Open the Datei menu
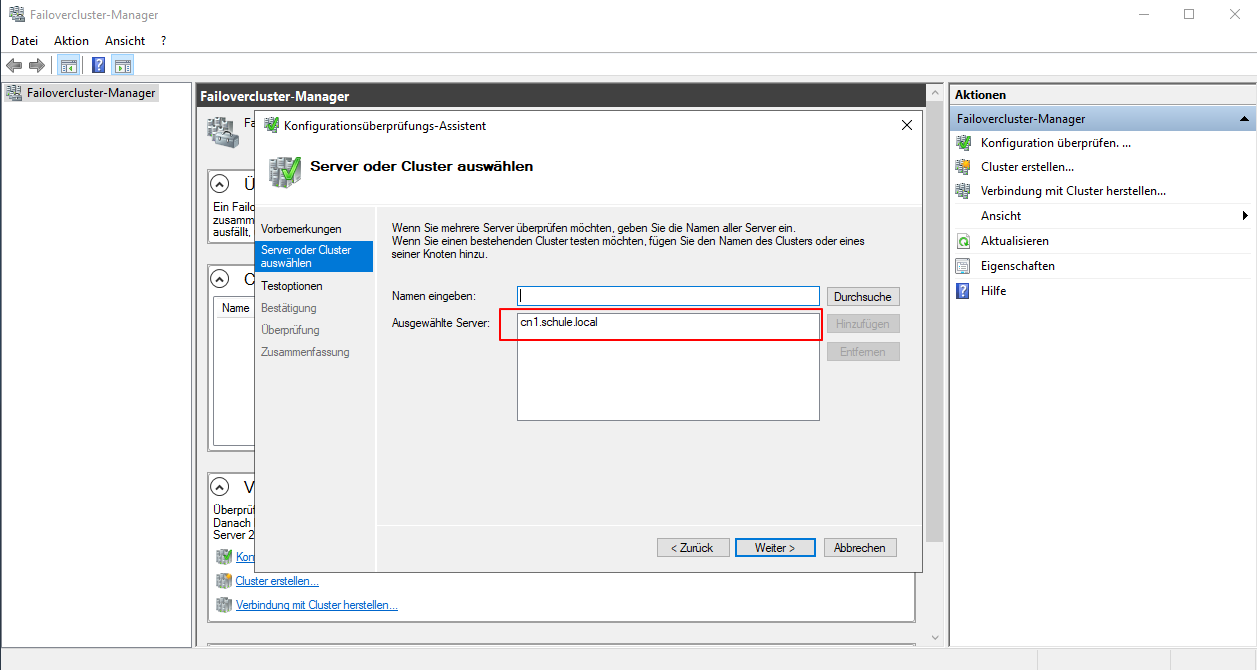Image resolution: width=1257 pixels, height=670 pixels. [x=24, y=40]
